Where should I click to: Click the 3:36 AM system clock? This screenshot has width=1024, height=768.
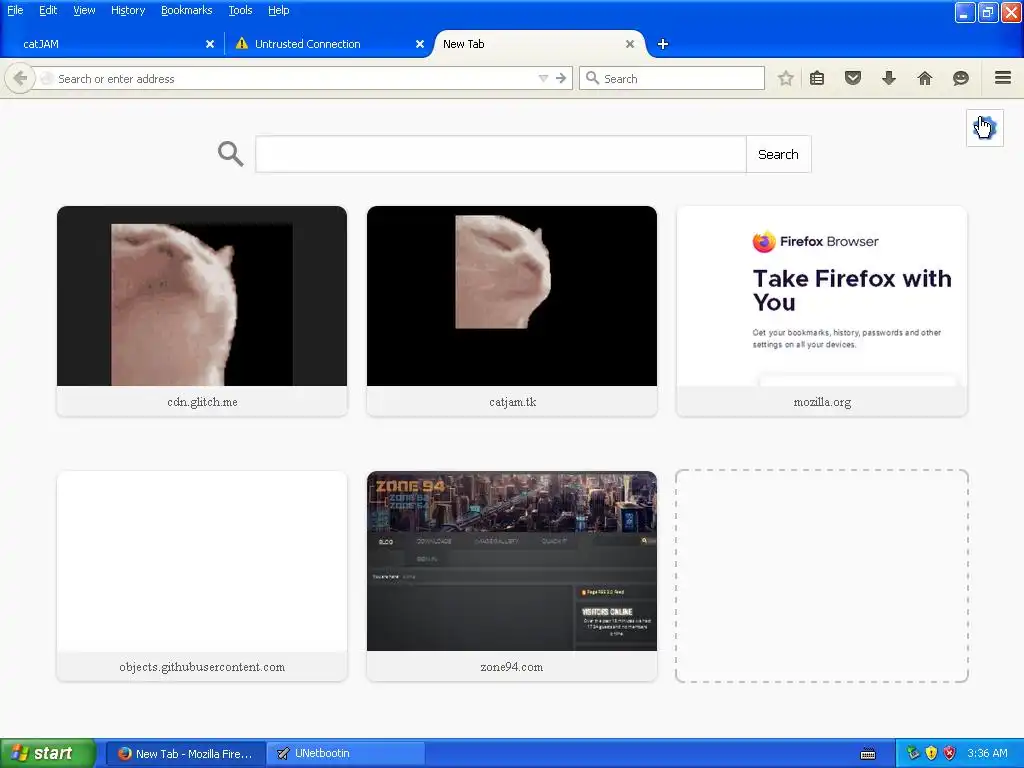point(987,754)
